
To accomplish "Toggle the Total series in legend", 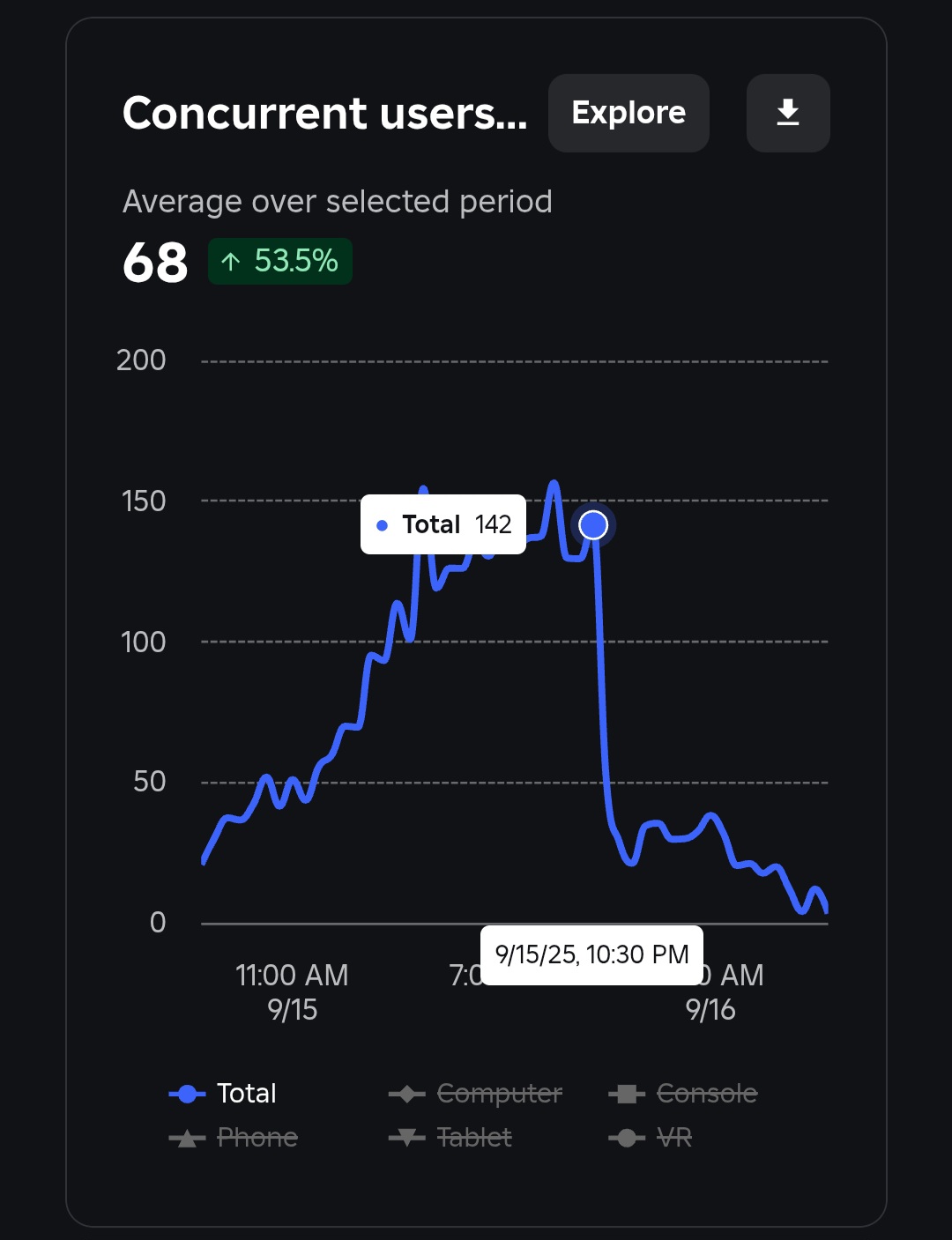I will (x=223, y=1094).
